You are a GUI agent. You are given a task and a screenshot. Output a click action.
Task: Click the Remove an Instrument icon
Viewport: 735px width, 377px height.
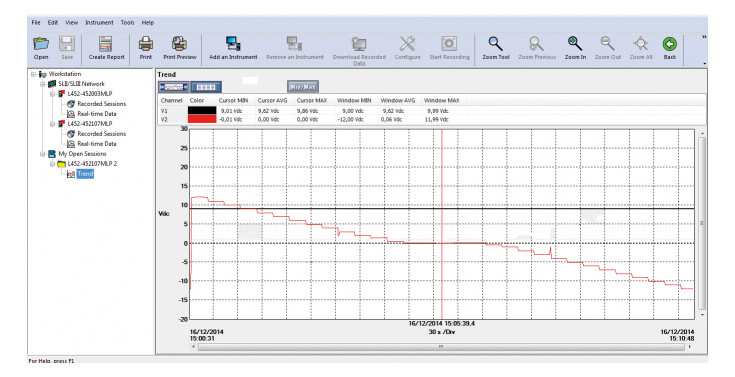pos(295,44)
